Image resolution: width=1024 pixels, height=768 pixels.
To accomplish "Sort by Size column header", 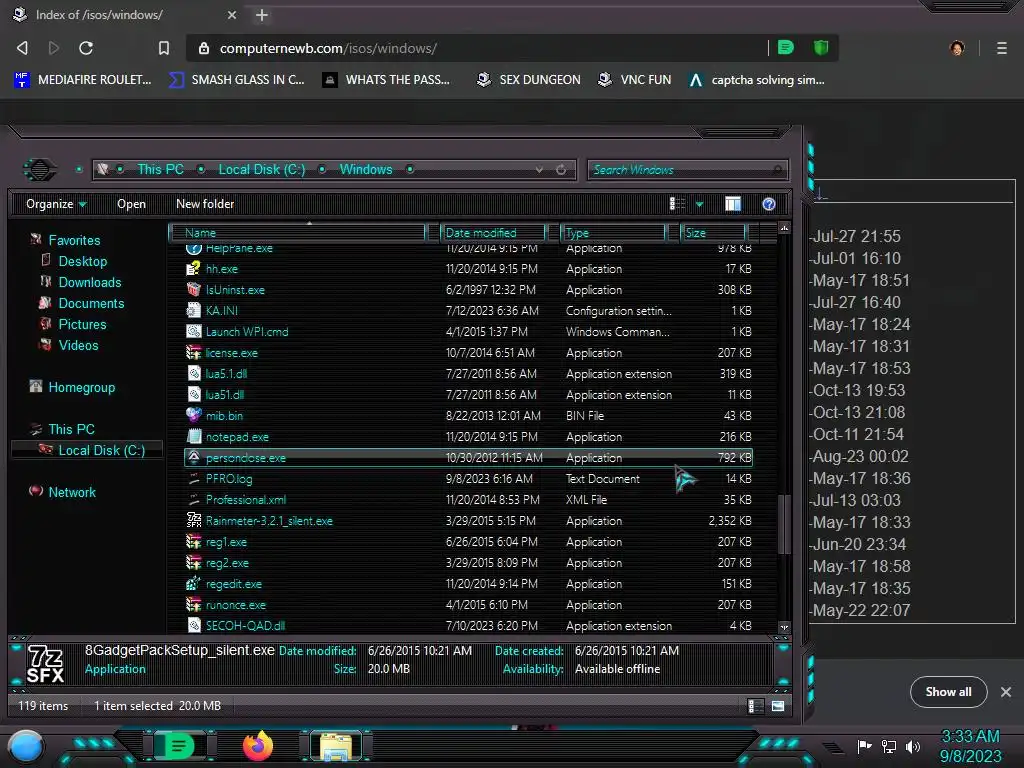I will tap(713, 232).
